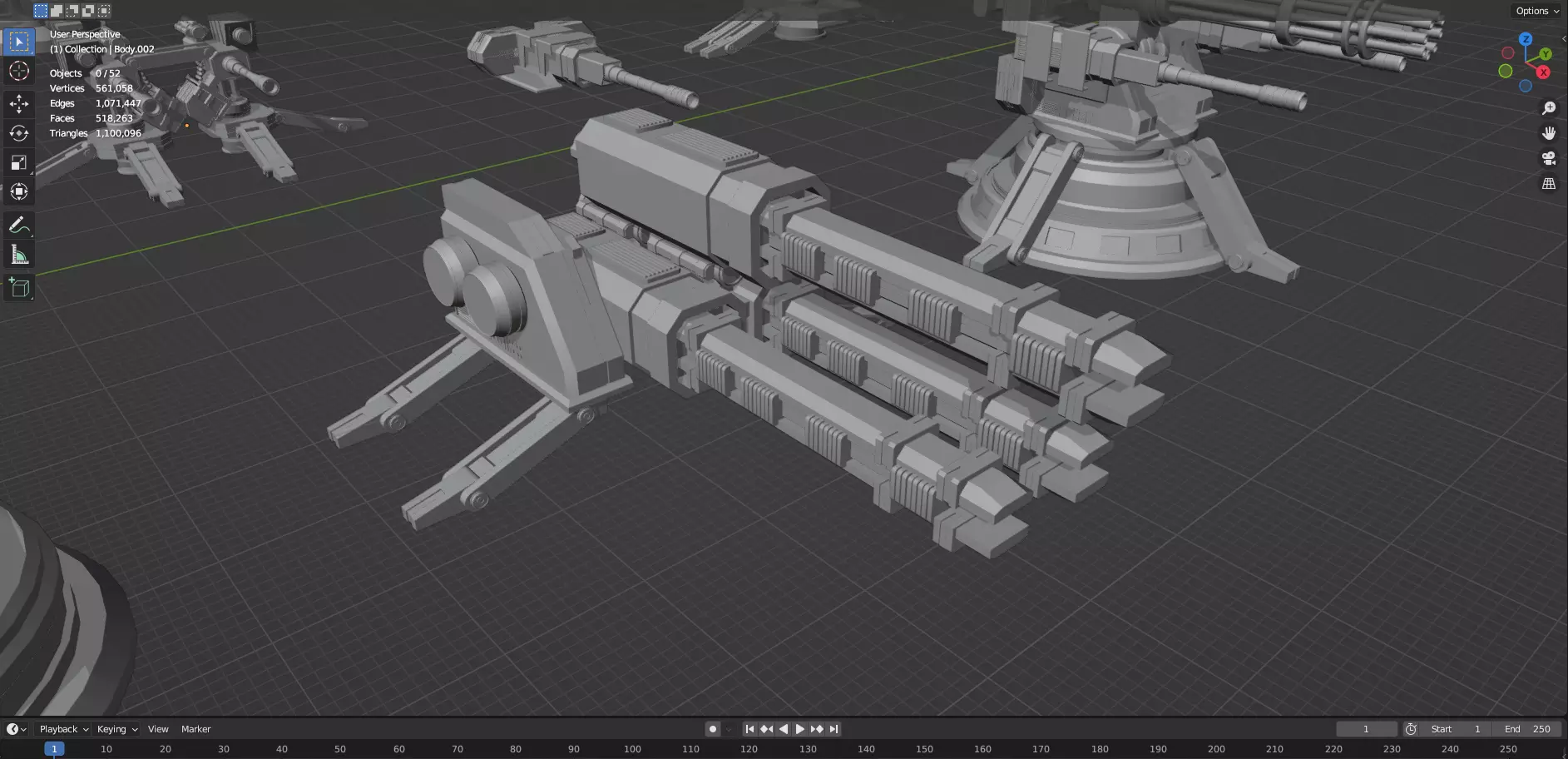Activate the 3D Cursor tool
Image resolution: width=1568 pixels, height=759 pixels.
coord(19,71)
